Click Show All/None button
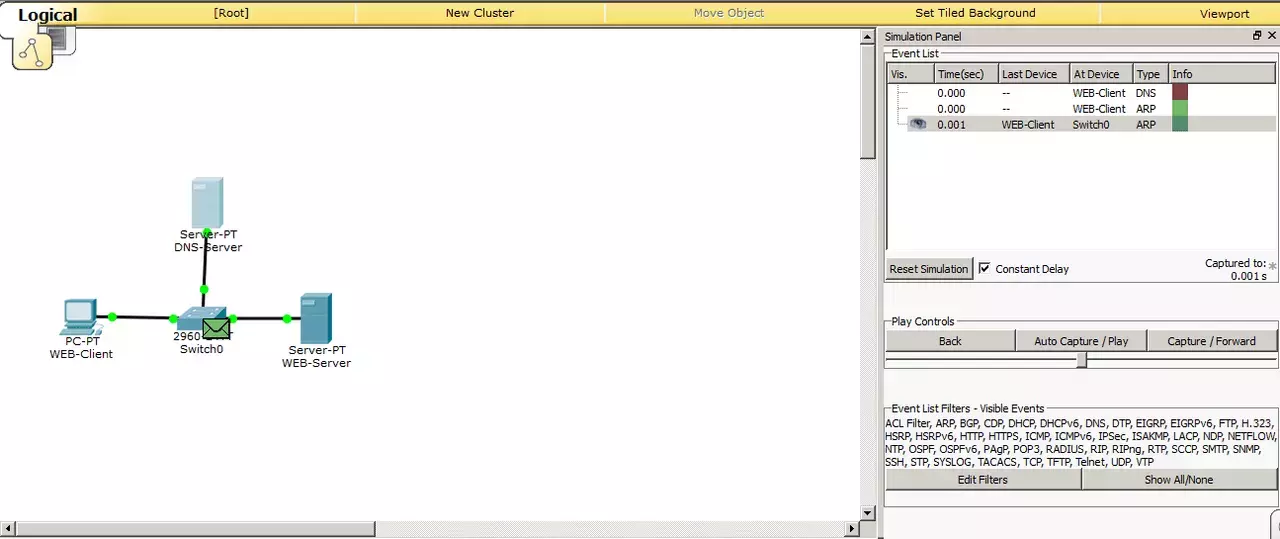Screen dimensions: 1280x539 [1179, 480]
